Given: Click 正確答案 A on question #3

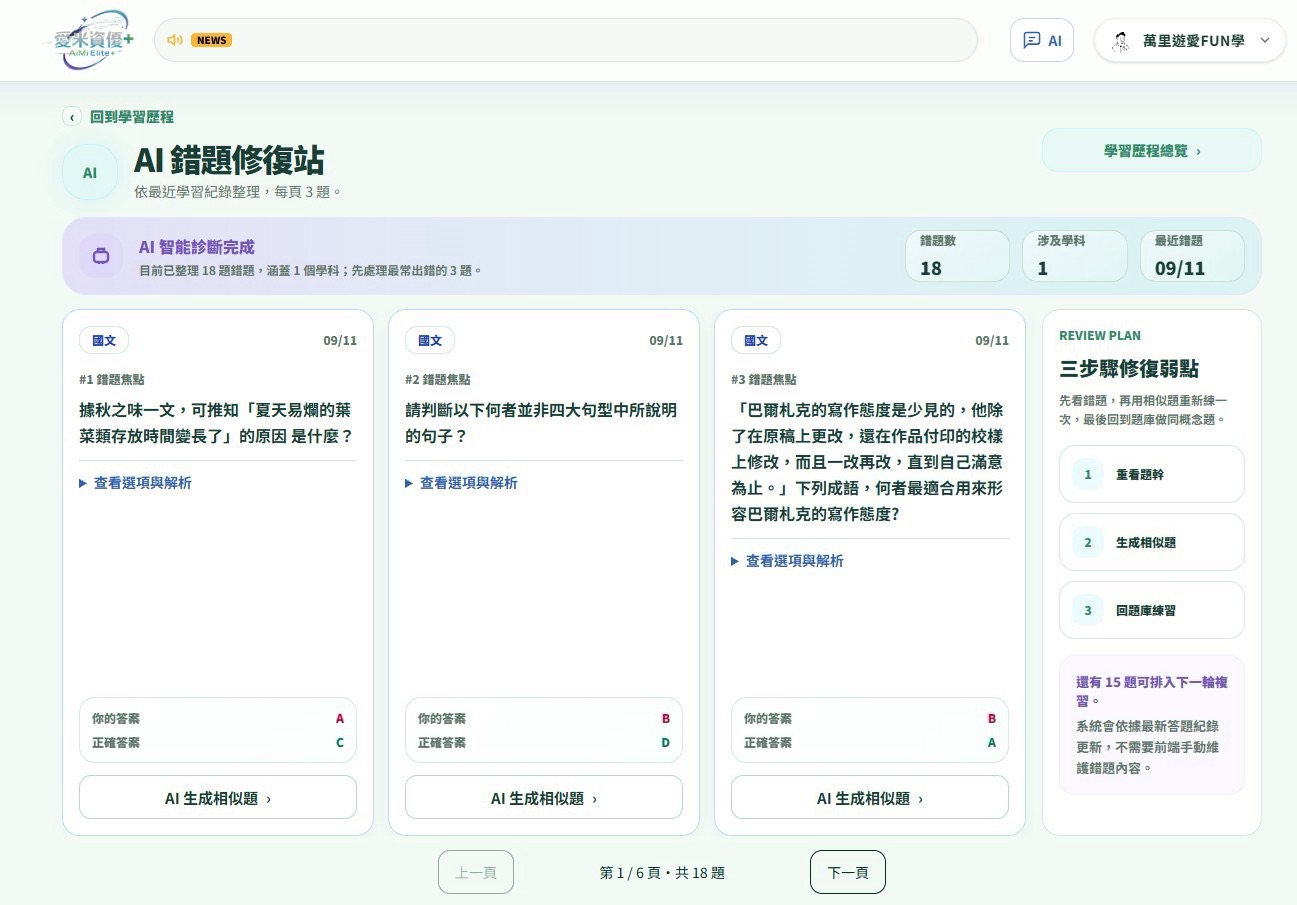Looking at the screenshot, I should [870, 742].
